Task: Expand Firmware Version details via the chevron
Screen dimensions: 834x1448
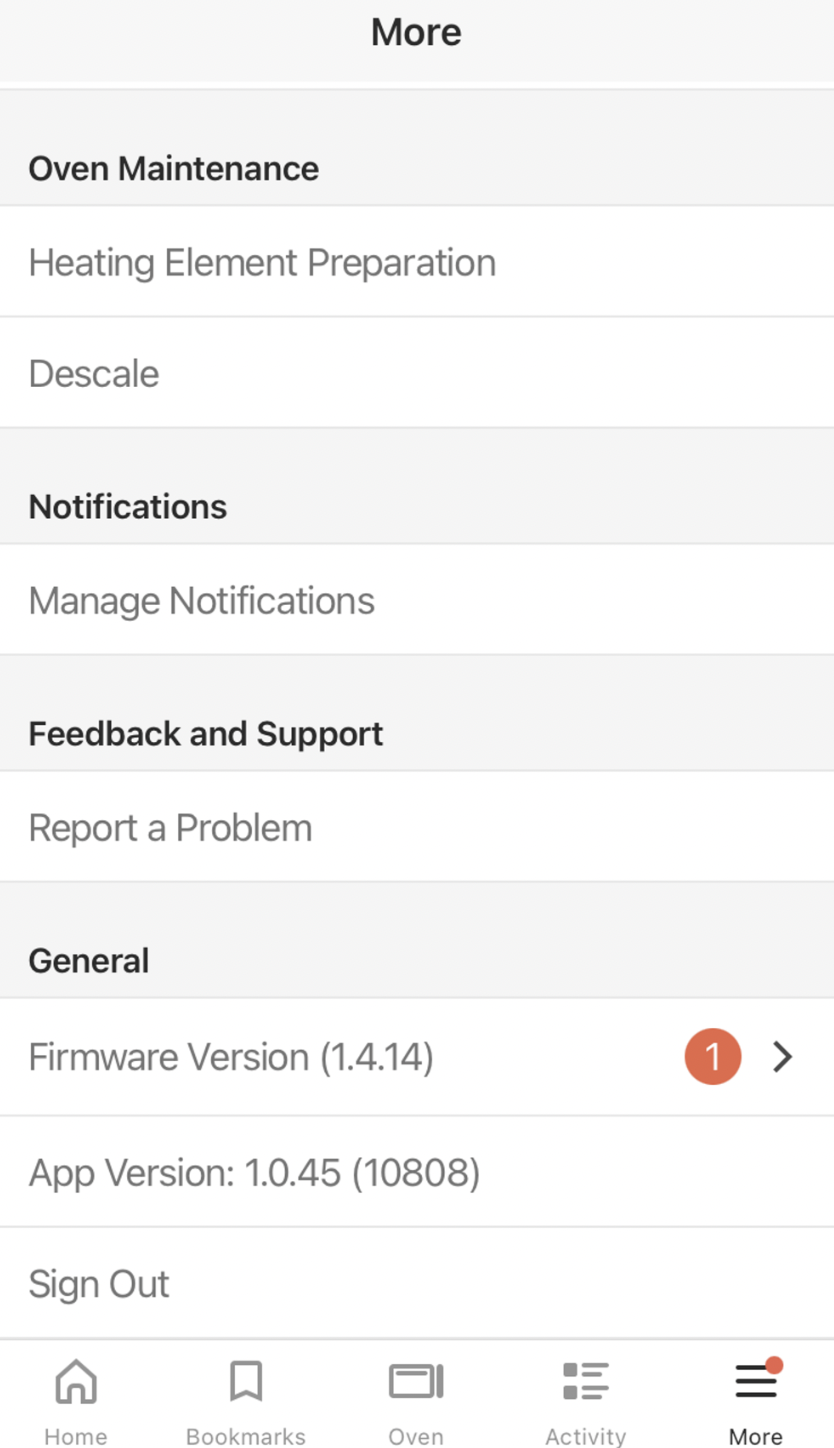Action: (782, 1057)
